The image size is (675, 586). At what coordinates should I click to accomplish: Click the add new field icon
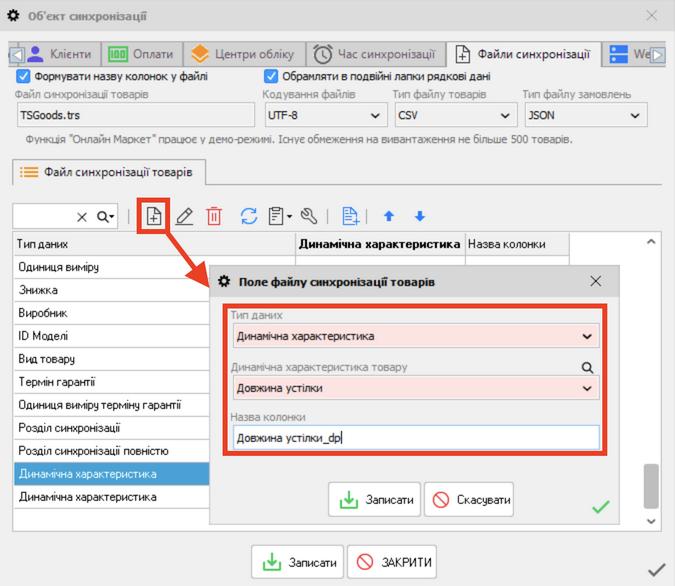coord(153,216)
